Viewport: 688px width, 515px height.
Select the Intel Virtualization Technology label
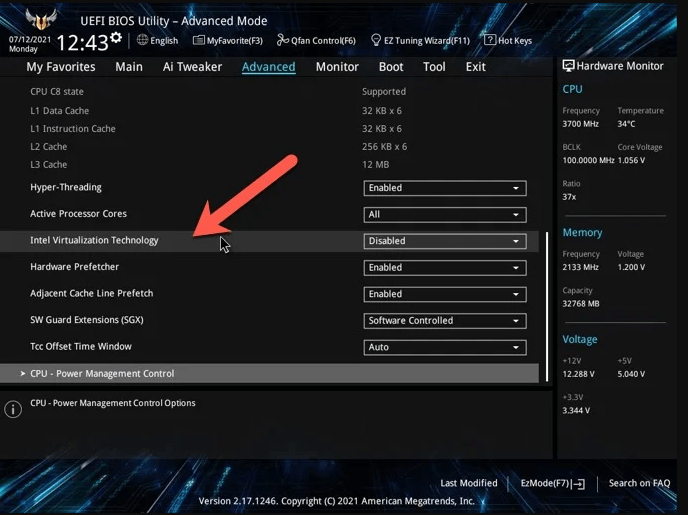[x=94, y=240]
